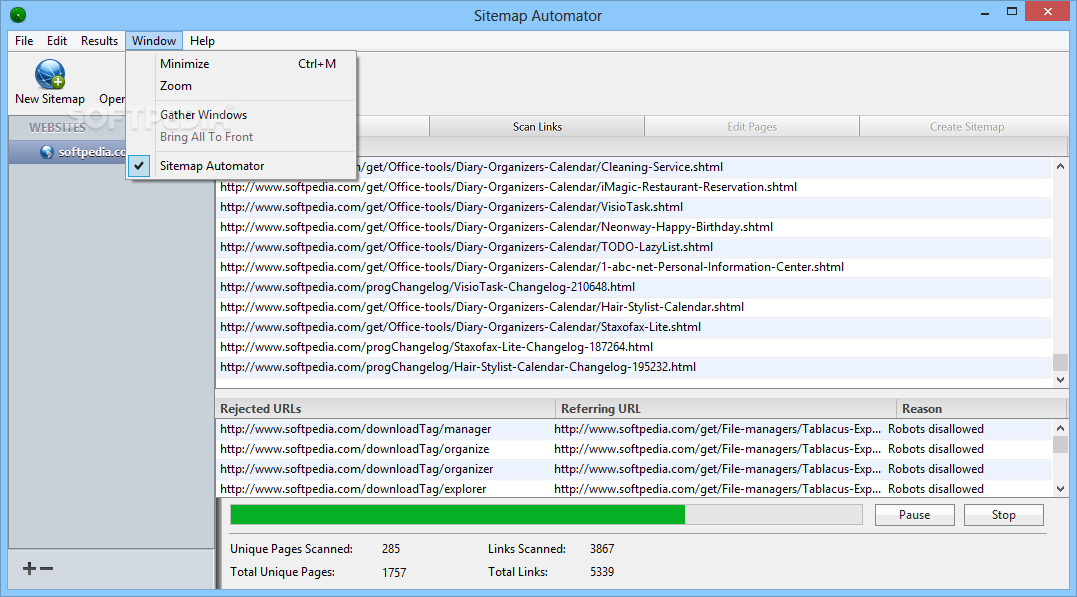Click the Total Unique Pages value 1757
This screenshot has width=1077, height=597.
pos(394,572)
